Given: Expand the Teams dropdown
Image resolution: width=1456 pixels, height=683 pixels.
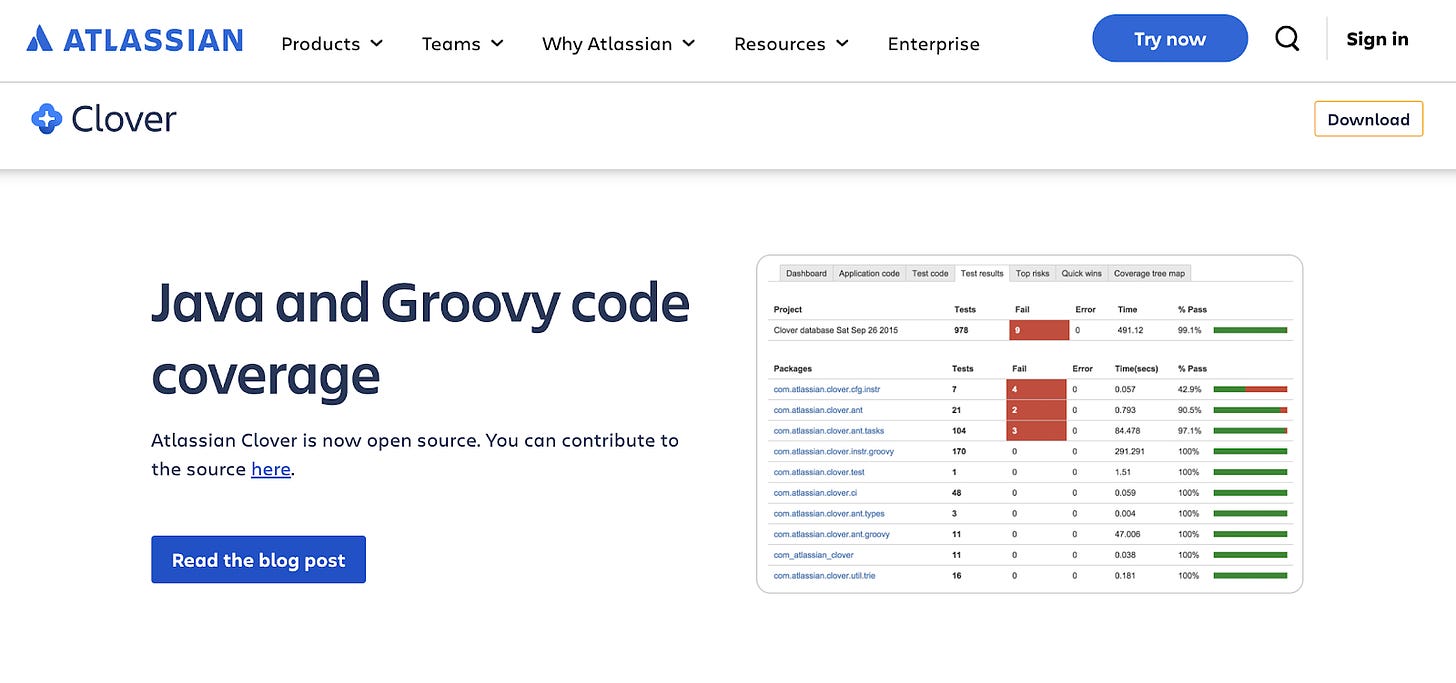Looking at the screenshot, I should pyautogui.click(x=462, y=44).
